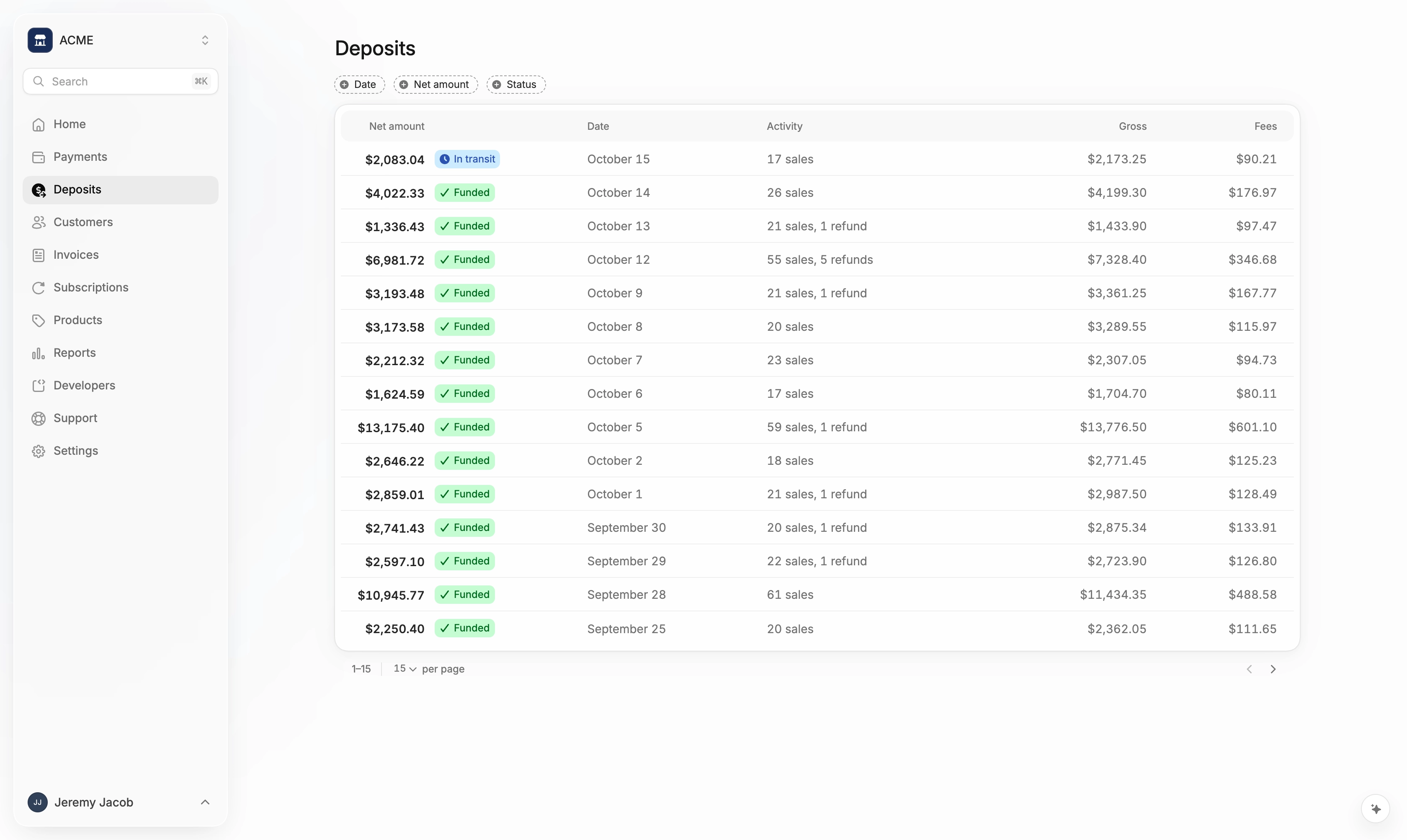This screenshot has width=1407, height=840.
Task: Click the JJ user avatar
Action: pos(37,802)
